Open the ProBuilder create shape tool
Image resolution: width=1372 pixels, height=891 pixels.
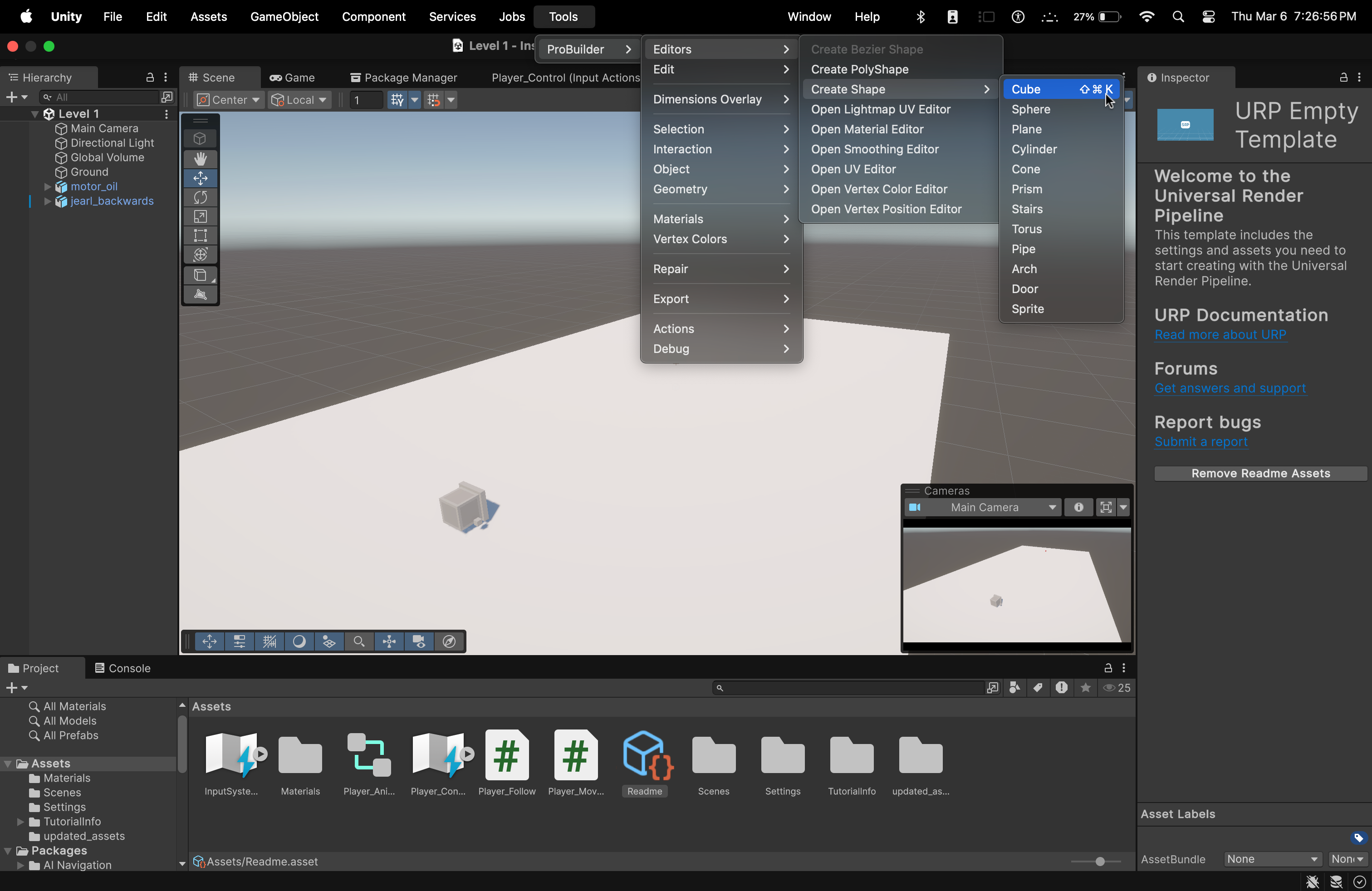[x=200, y=275]
